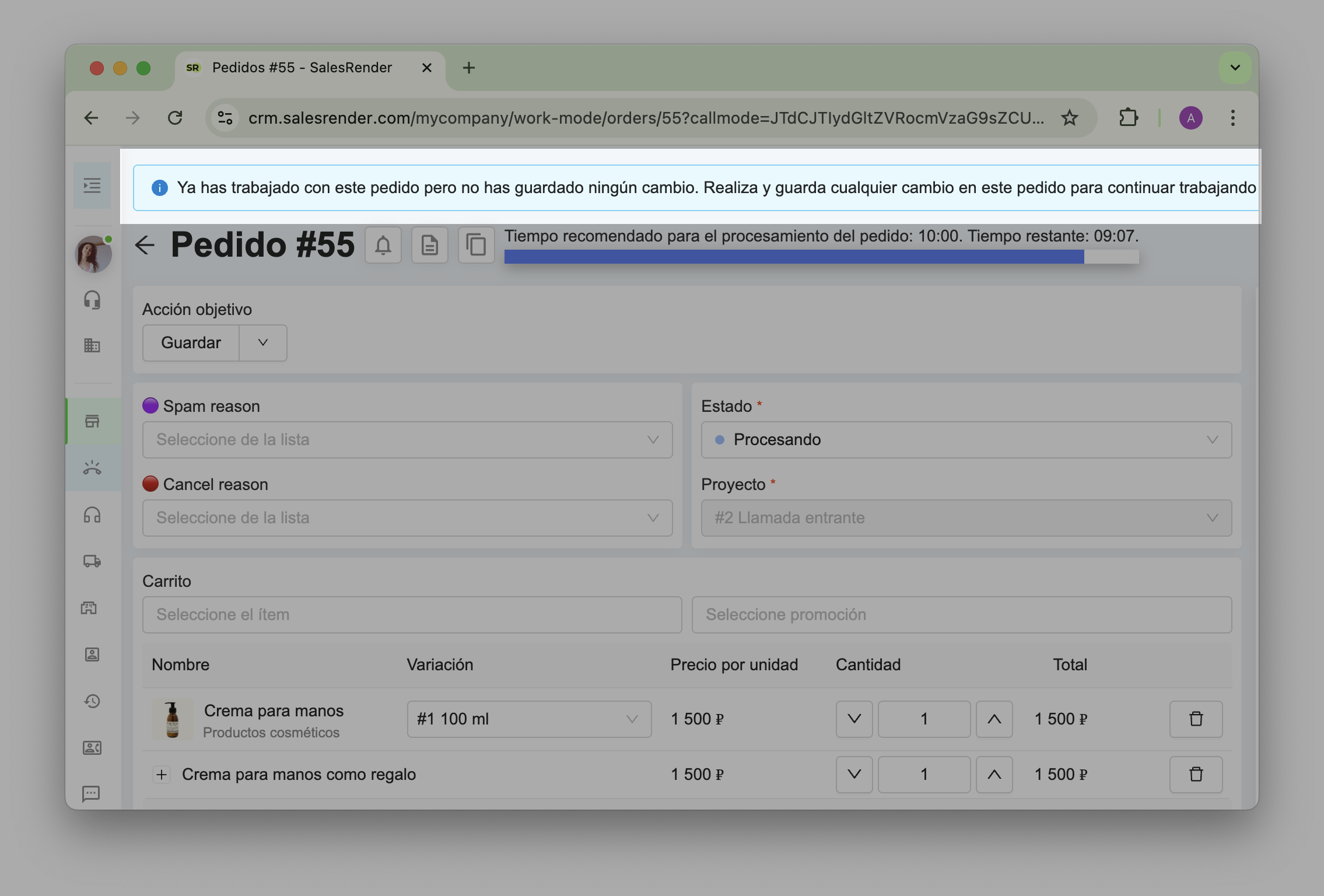The image size is (1324, 896).
Task: Click the delivery truck icon in sidebar
Action: point(92,561)
